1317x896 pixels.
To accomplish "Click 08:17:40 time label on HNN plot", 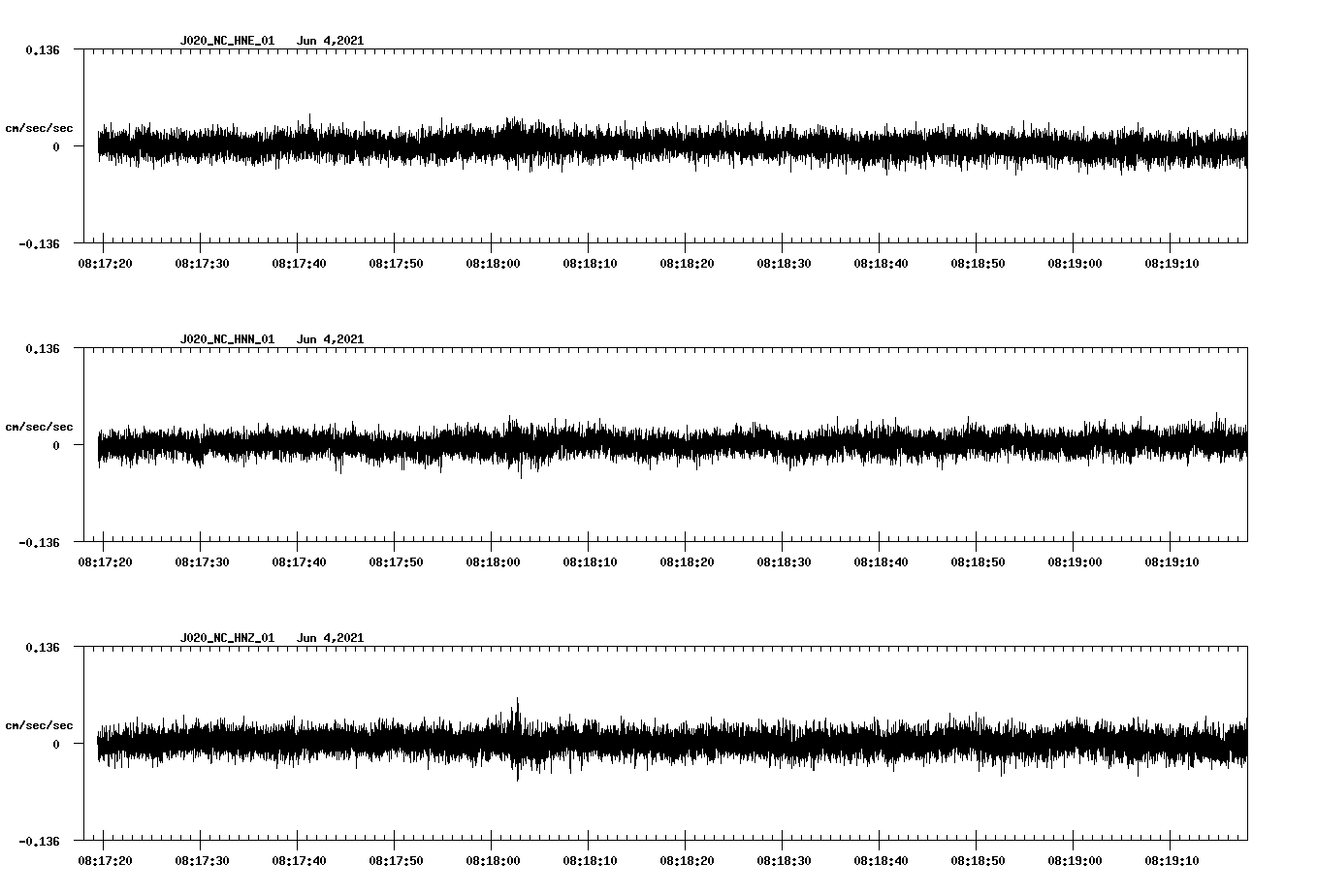I will 299,561.
